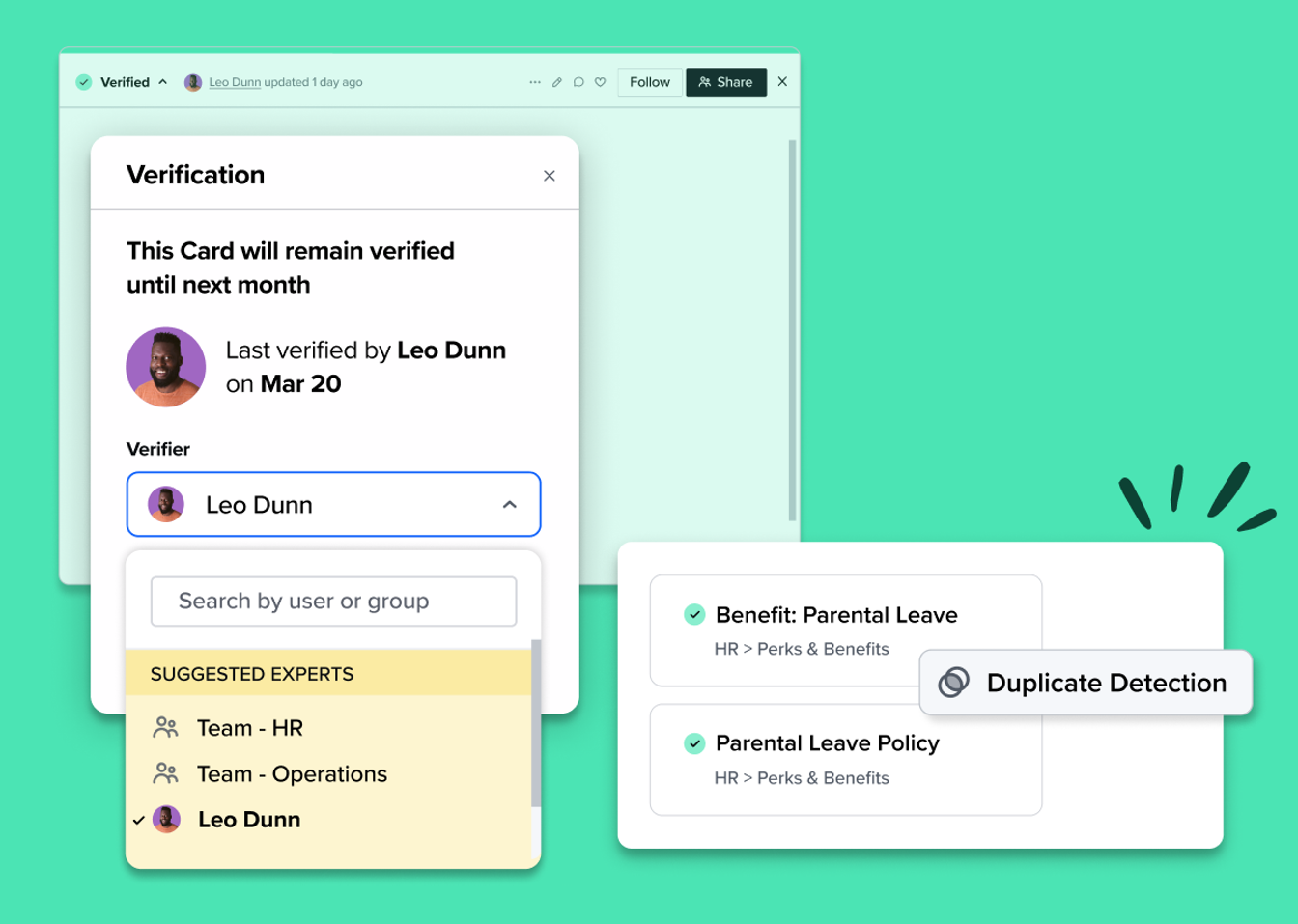This screenshot has height=924, width=1298.
Task: Click the edit pencil icon
Action: point(556,82)
